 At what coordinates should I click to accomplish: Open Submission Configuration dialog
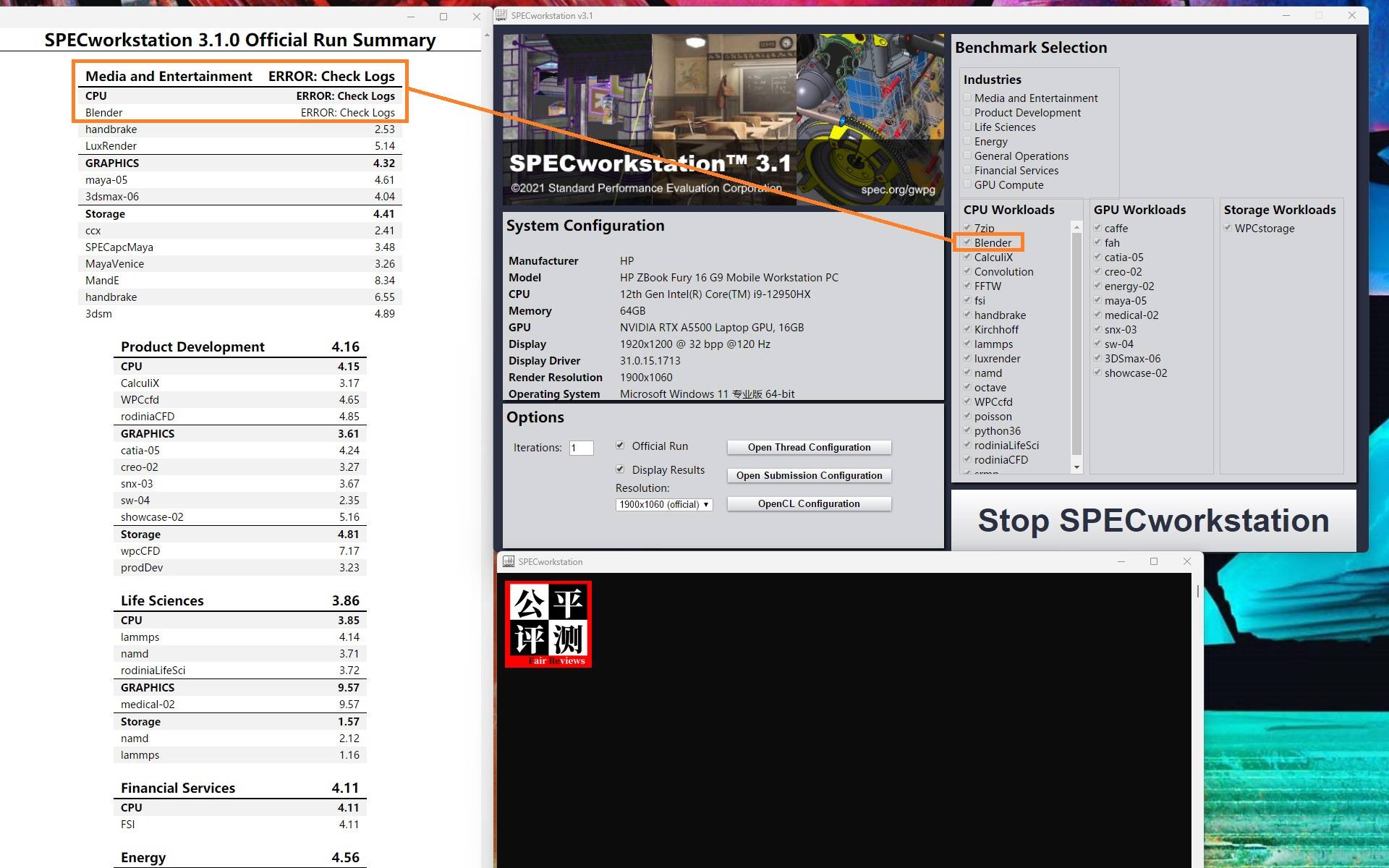point(809,475)
